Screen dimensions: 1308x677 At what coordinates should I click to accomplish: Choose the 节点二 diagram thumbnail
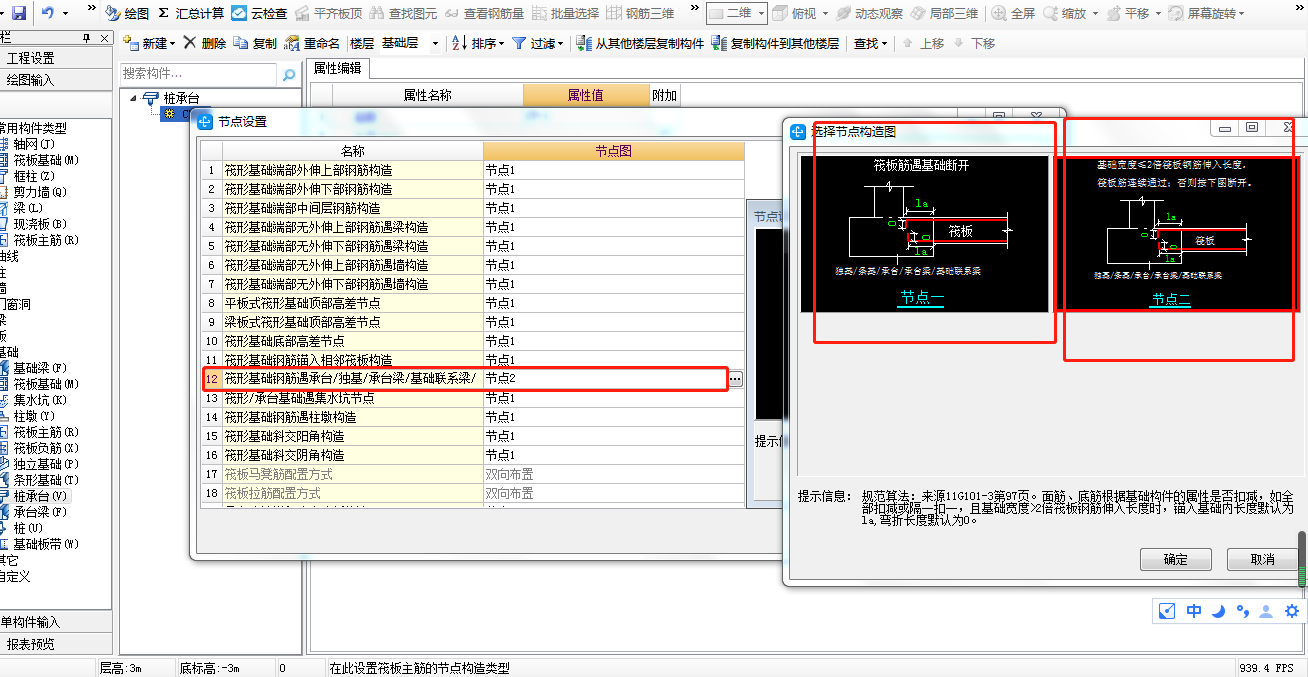click(x=1176, y=233)
